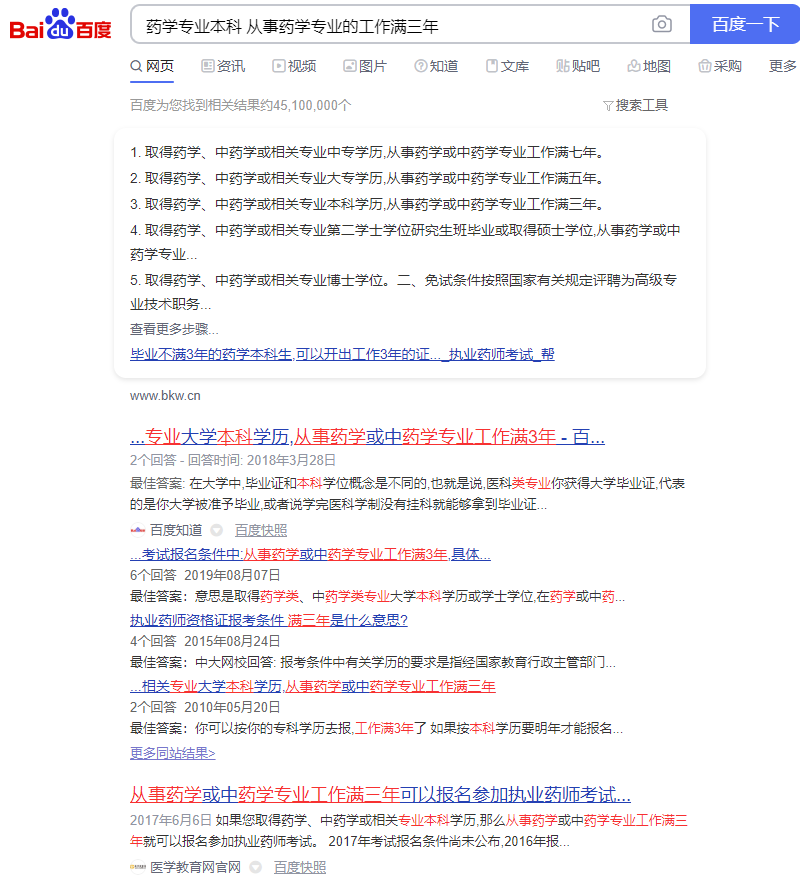Click text 4个回答 2015年08月24日

(x=205, y=642)
